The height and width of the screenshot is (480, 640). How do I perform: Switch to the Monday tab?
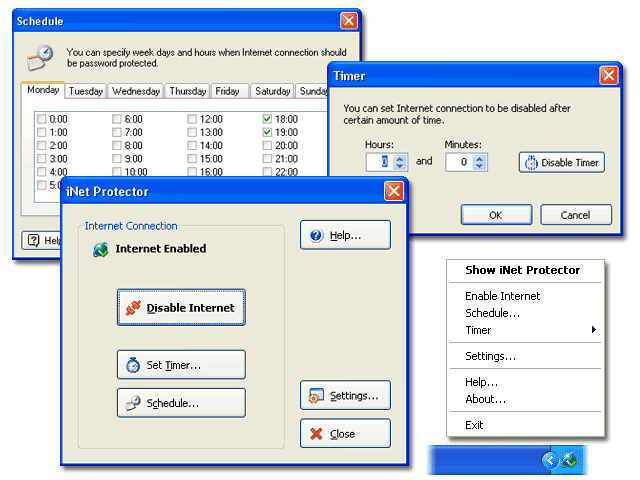[x=43, y=89]
